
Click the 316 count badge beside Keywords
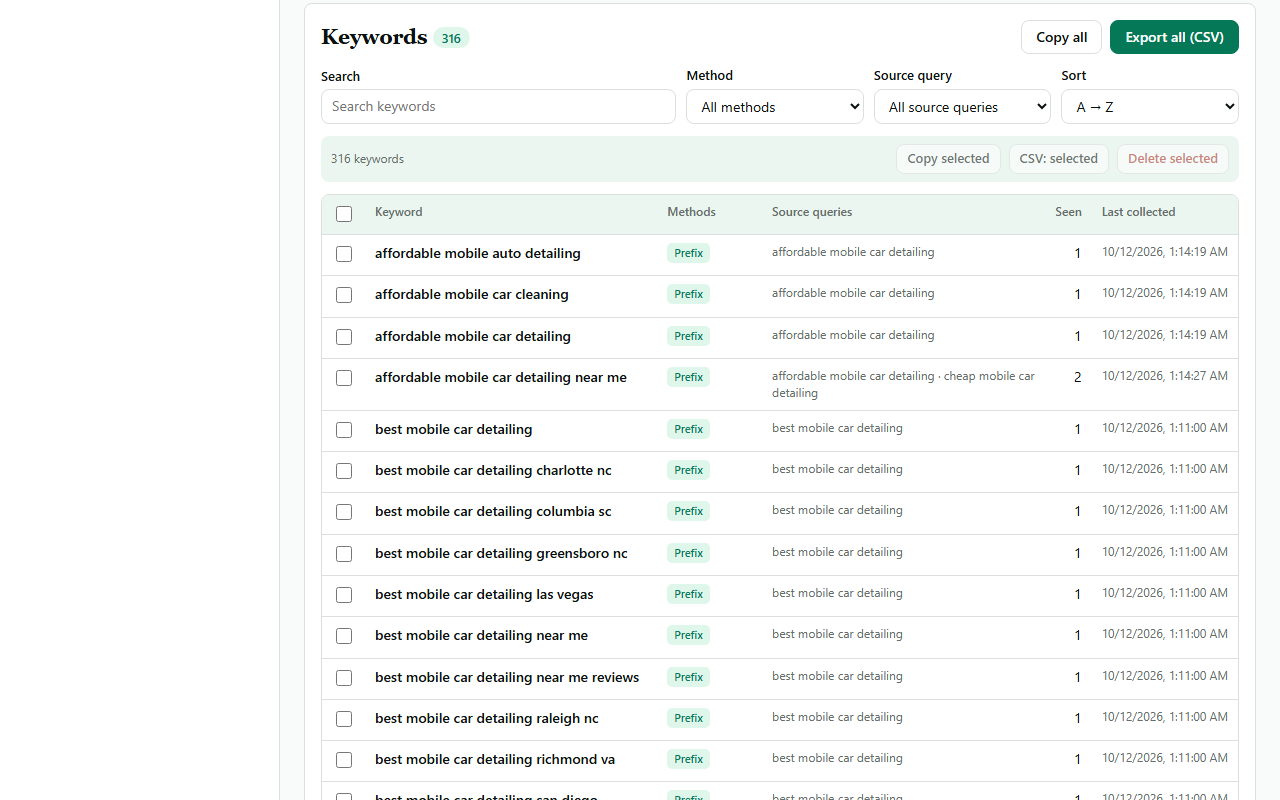451,38
